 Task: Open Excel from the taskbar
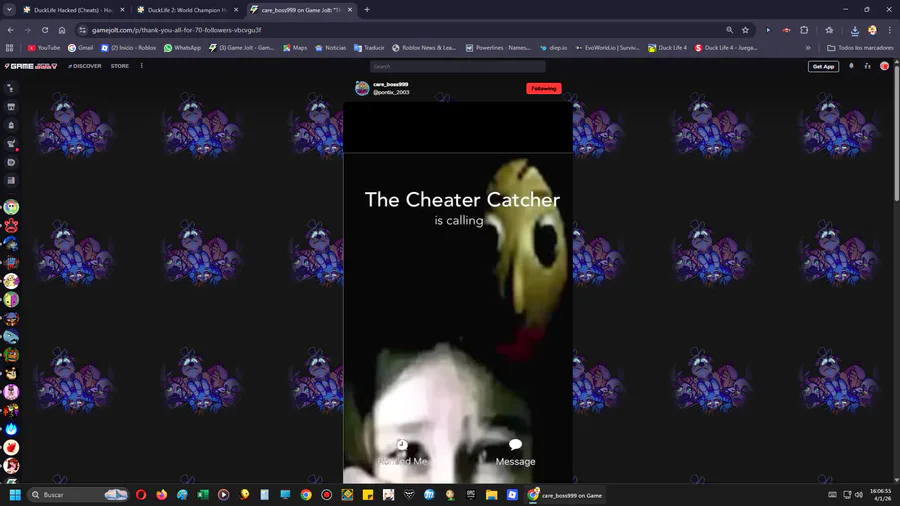[x=203, y=495]
